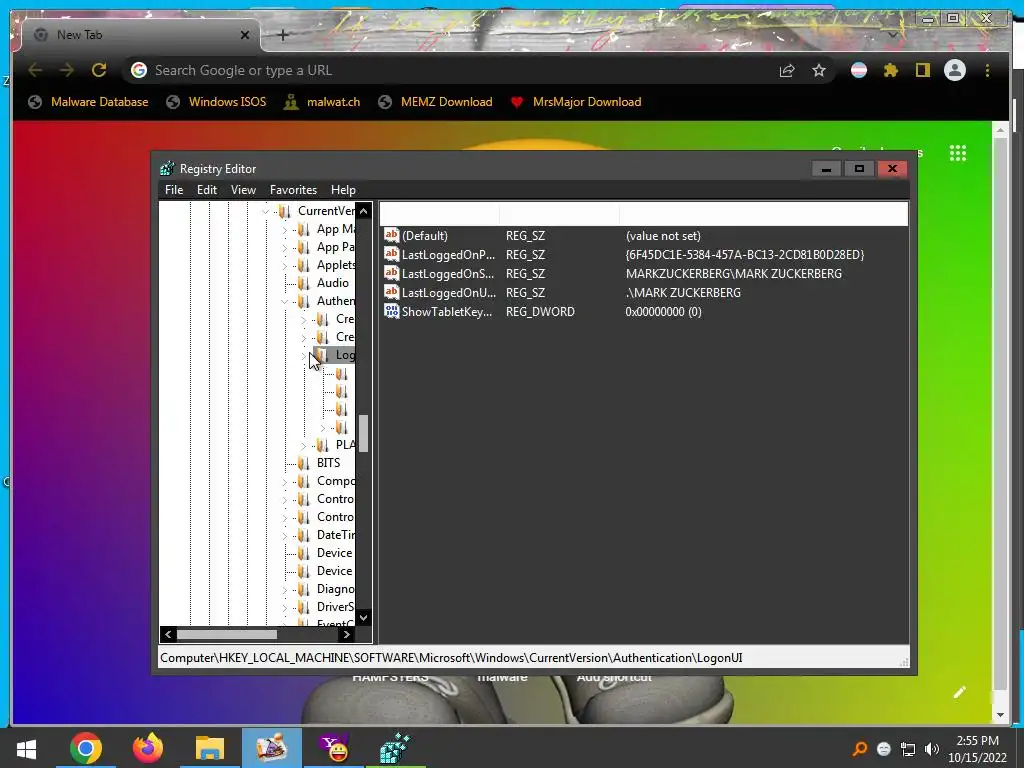Open the File menu in Registry Editor
The width and height of the screenshot is (1024, 768).
pyautogui.click(x=174, y=189)
